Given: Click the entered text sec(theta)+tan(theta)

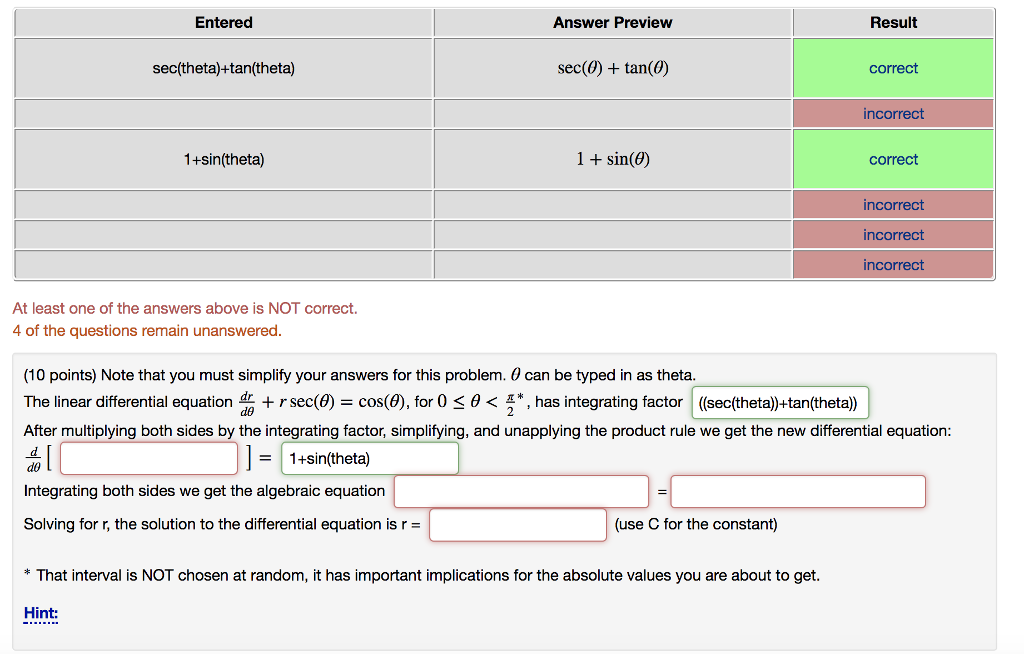Looking at the screenshot, I should coord(223,68).
